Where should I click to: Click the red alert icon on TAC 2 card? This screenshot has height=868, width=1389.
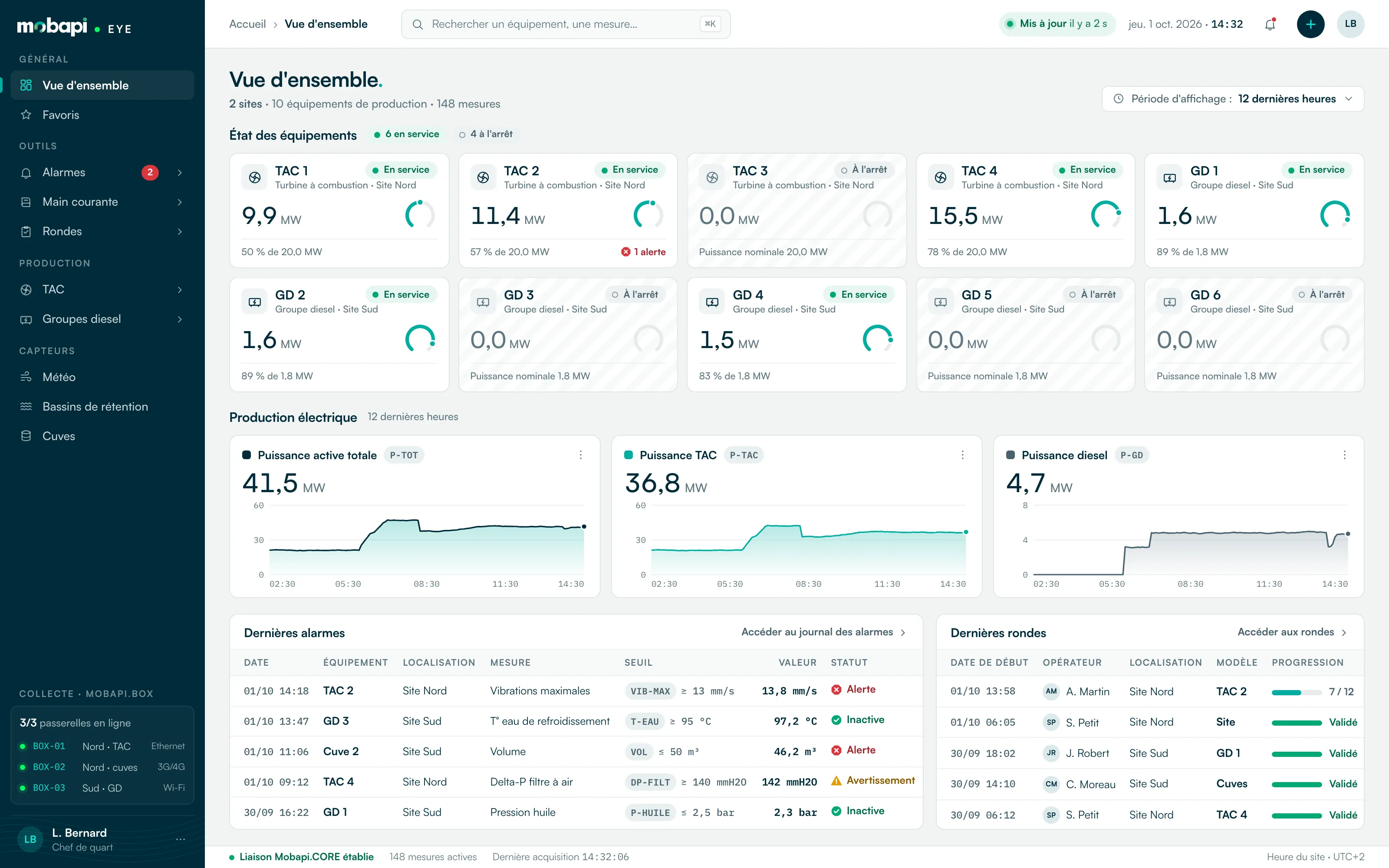[x=625, y=252]
